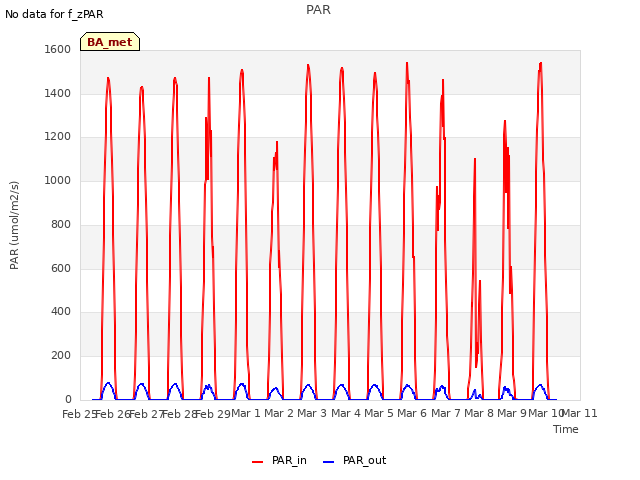
Task: Click the Mar 2 x-axis date label
Action: point(279,413)
